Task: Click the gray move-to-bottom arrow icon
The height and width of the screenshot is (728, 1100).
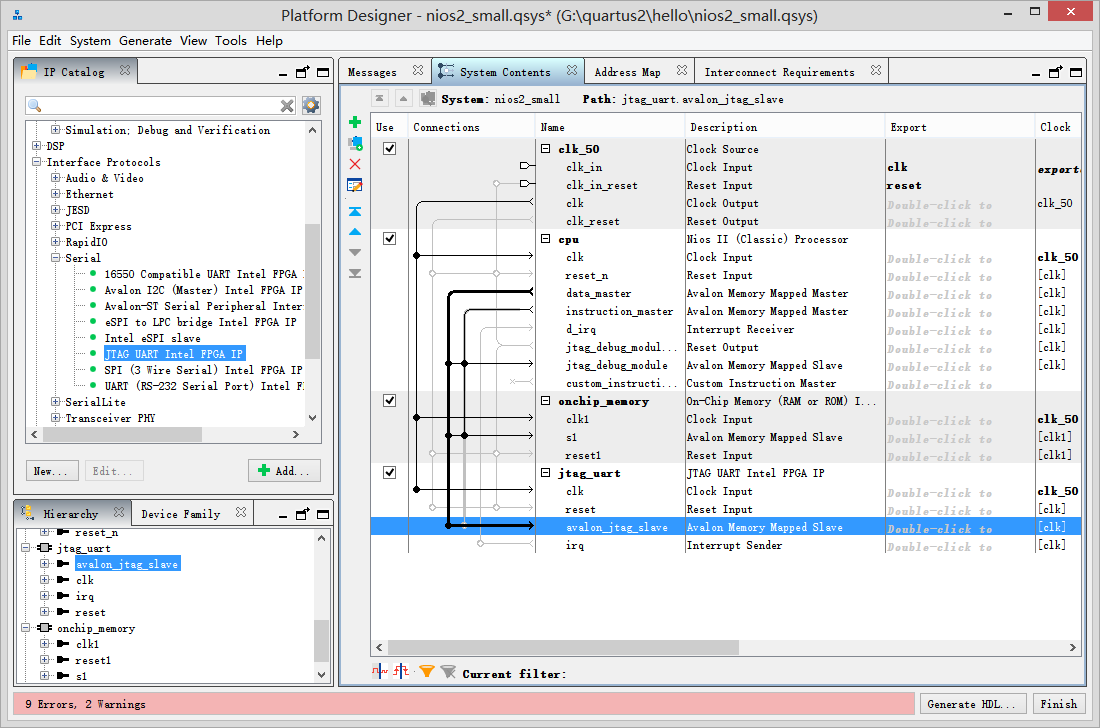Action: click(355, 273)
